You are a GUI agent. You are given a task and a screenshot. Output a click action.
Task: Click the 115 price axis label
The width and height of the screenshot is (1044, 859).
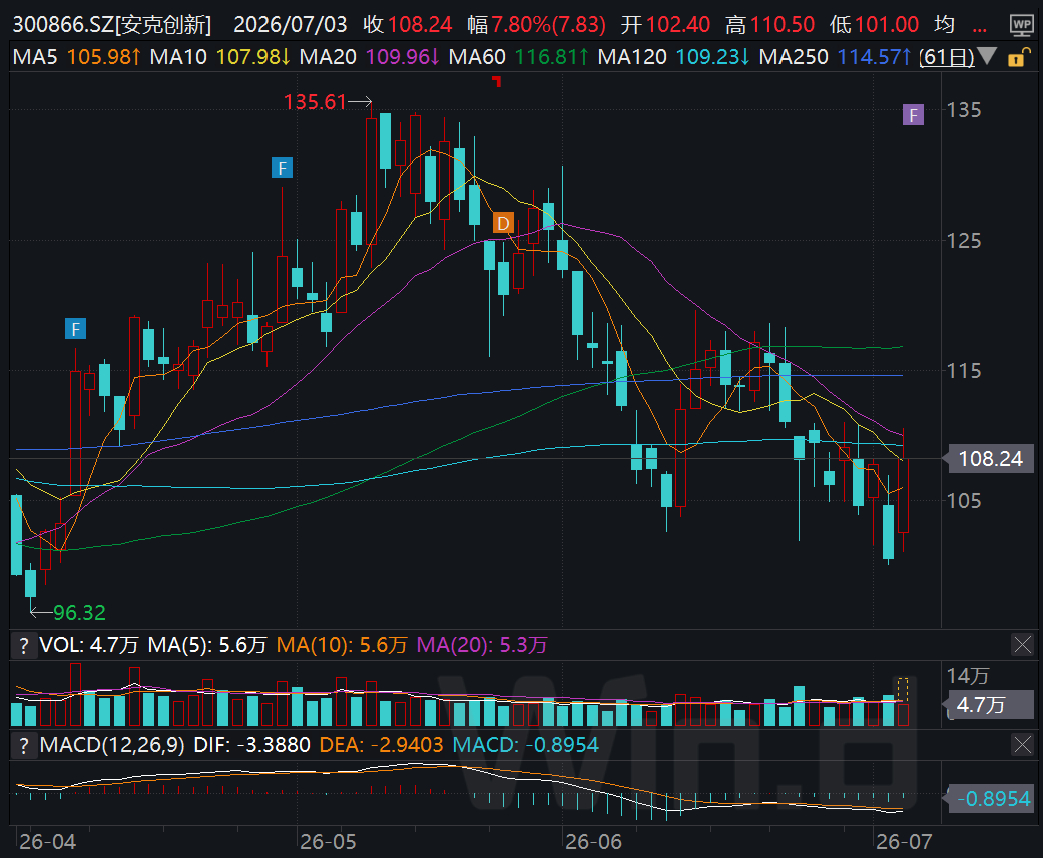point(964,371)
